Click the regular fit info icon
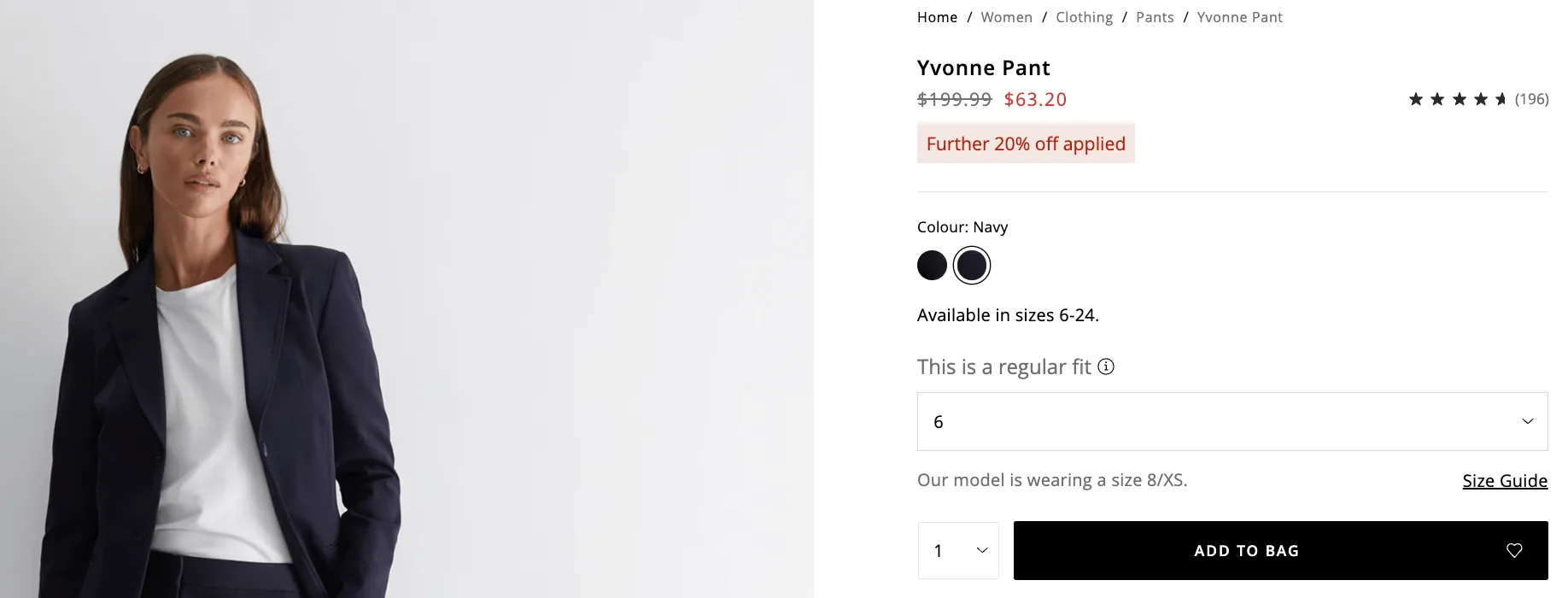Screen dimensions: 1568x598 pyautogui.click(x=1106, y=366)
